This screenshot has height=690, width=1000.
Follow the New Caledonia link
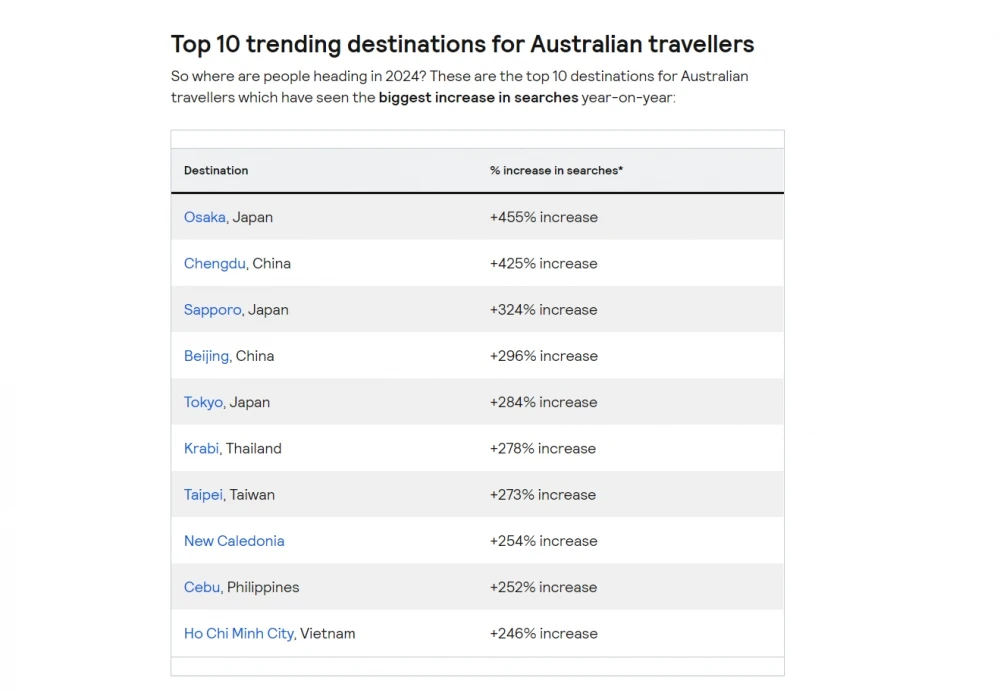pos(234,541)
